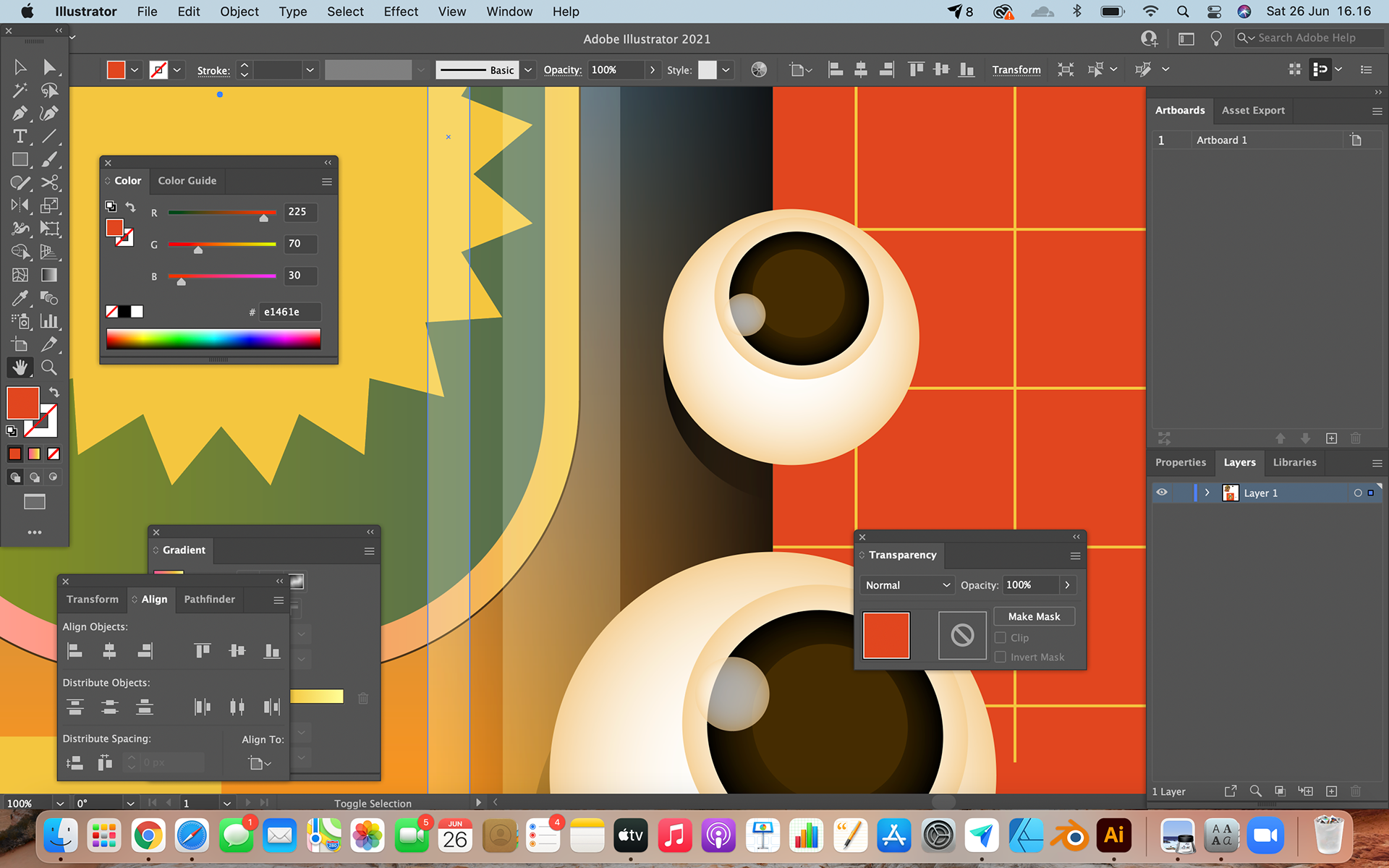The width and height of the screenshot is (1389, 868).
Task: Open the Effect menu
Action: coord(400,12)
